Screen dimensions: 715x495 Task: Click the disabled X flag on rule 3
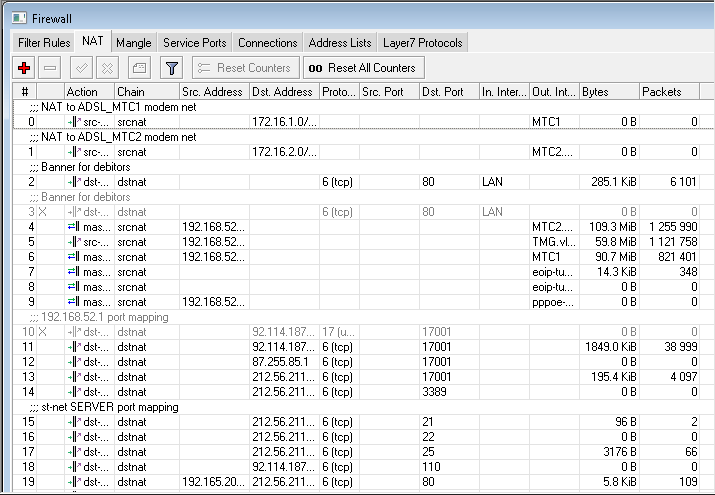tap(42, 212)
